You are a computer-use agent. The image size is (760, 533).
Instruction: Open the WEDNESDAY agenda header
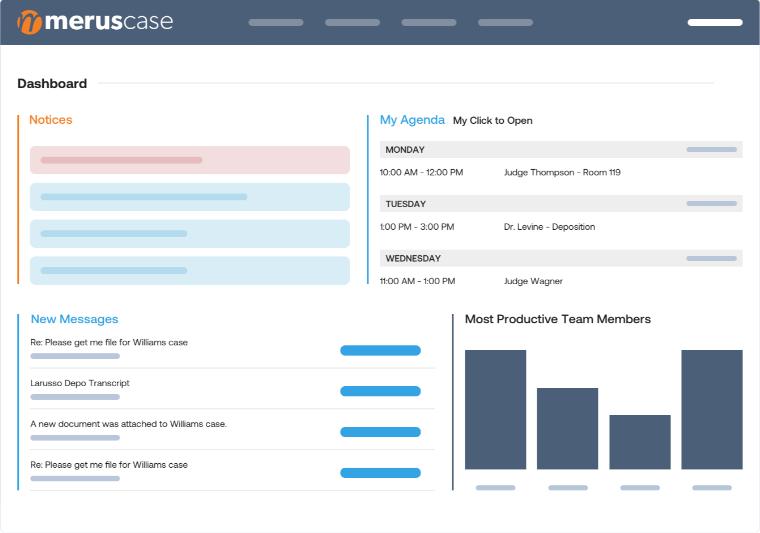coord(561,258)
